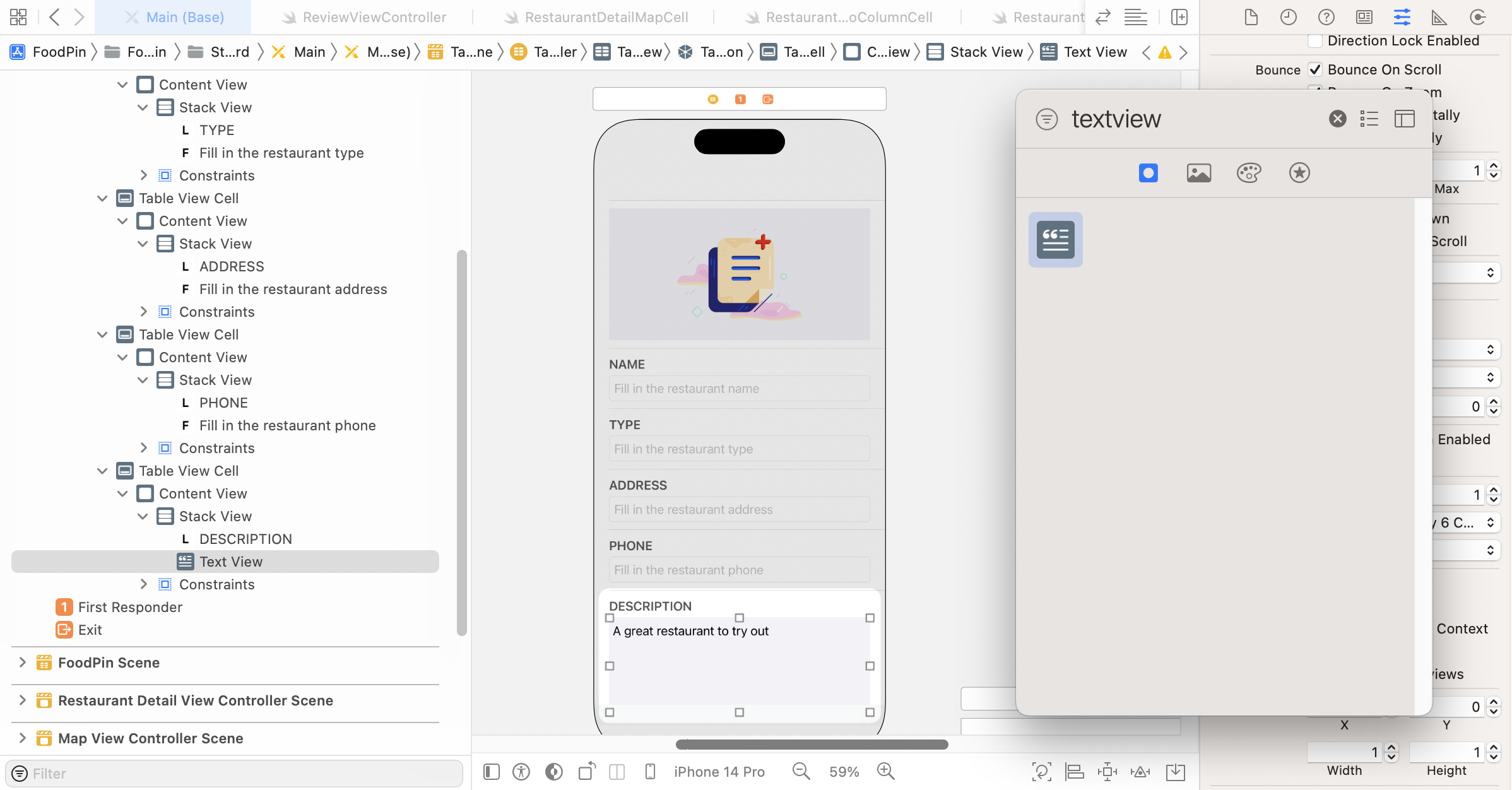The width and height of the screenshot is (1512, 790).
Task: Select the Text View object in library
Action: 1056,240
